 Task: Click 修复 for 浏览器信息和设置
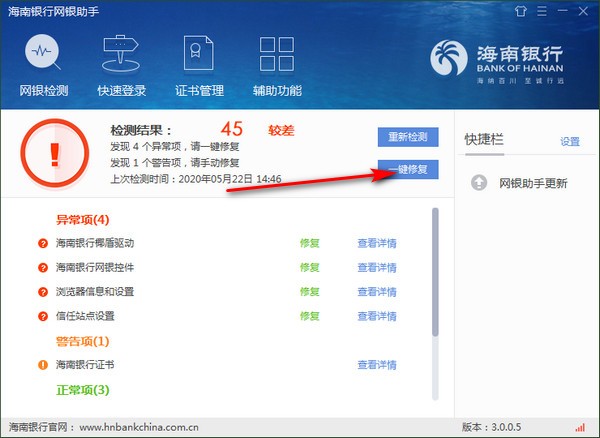[310, 292]
